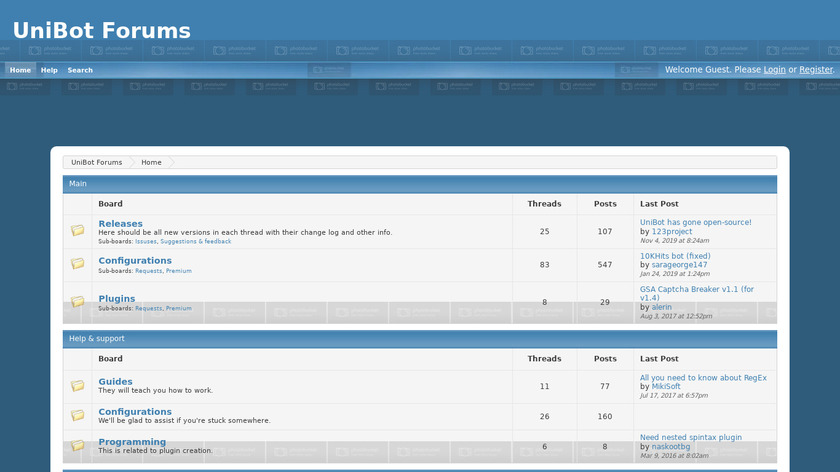View profile of user sarageorge147
The width and height of the screenshot is (840, 472).
pos(679,265)
